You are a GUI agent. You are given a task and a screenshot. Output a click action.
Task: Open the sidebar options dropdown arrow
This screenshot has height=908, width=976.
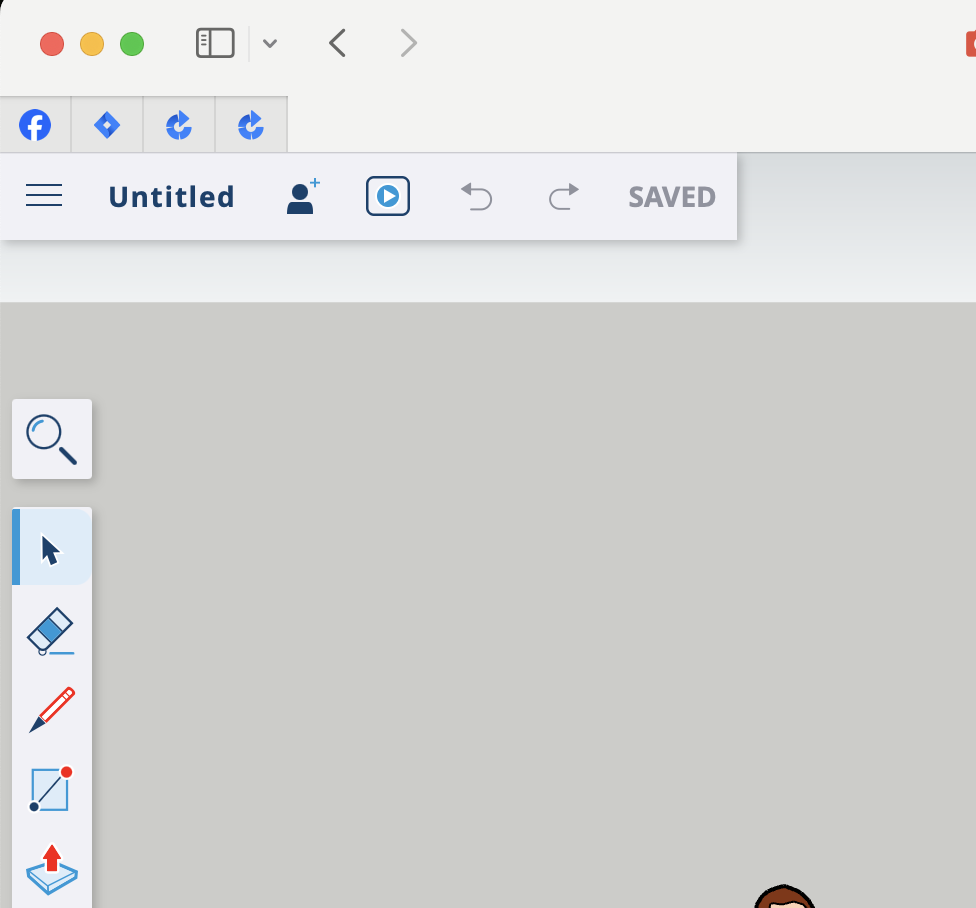click(x=270, y=44)
